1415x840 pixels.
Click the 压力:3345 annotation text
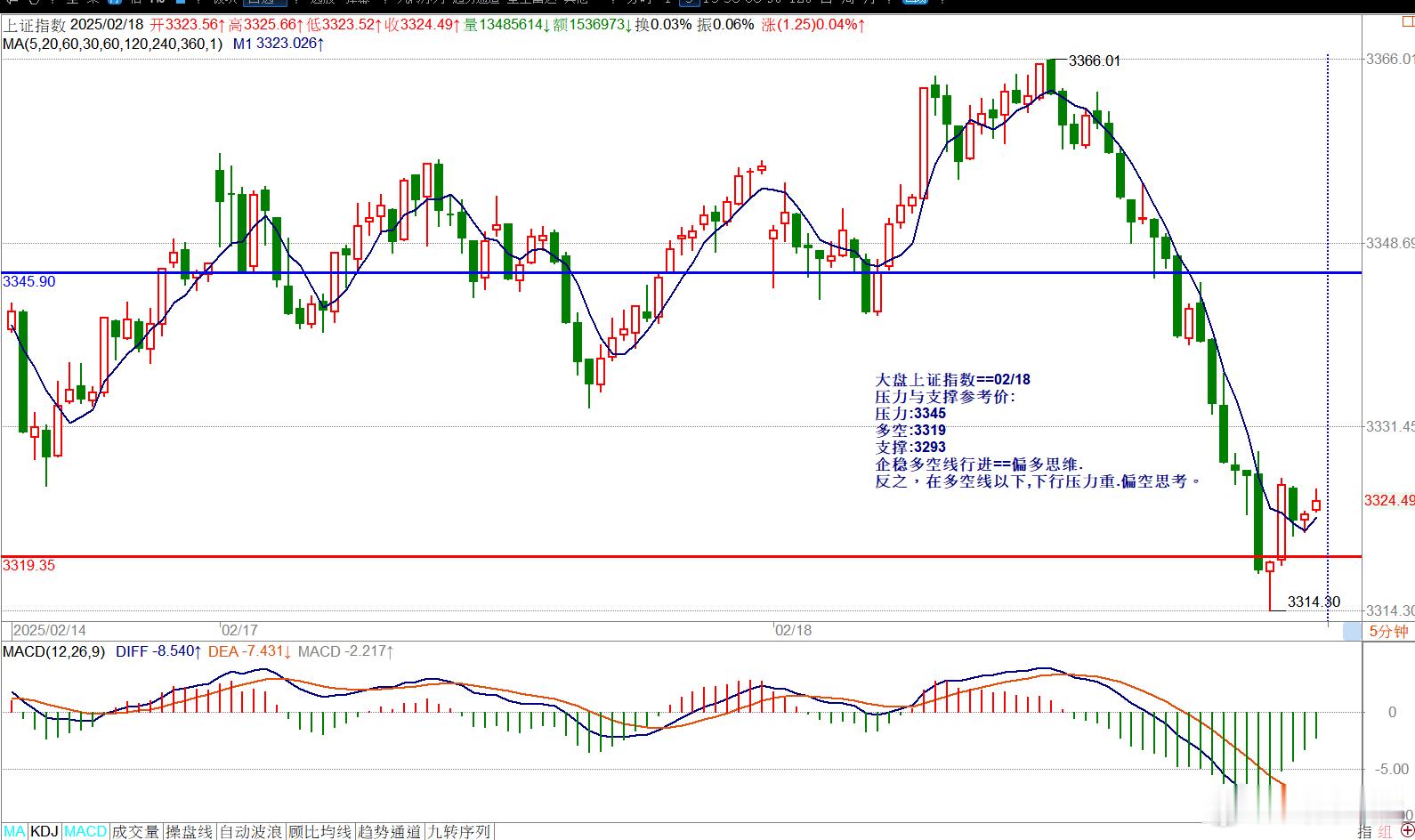tap(910, 413)
